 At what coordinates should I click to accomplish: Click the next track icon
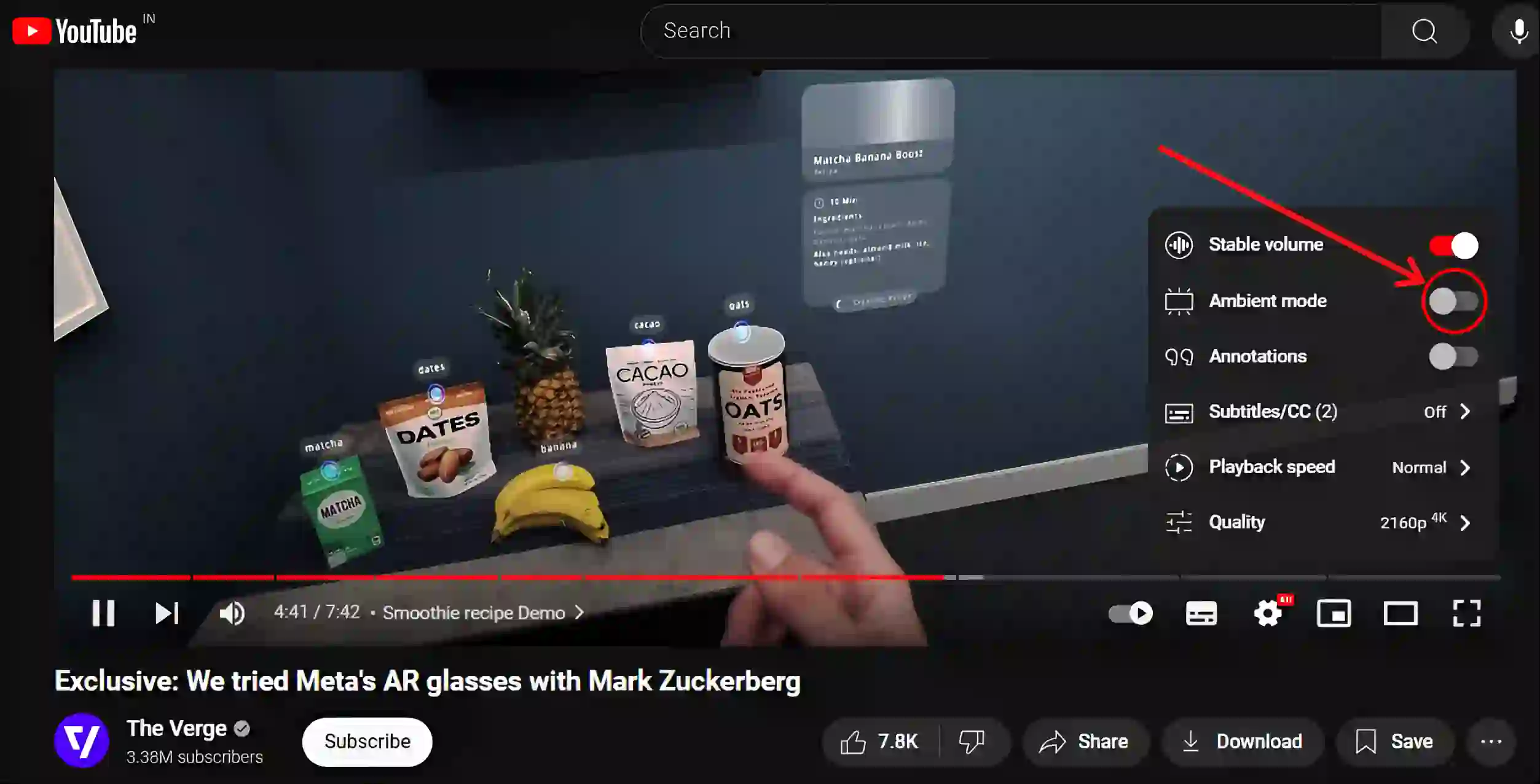[x=166, y=613]
